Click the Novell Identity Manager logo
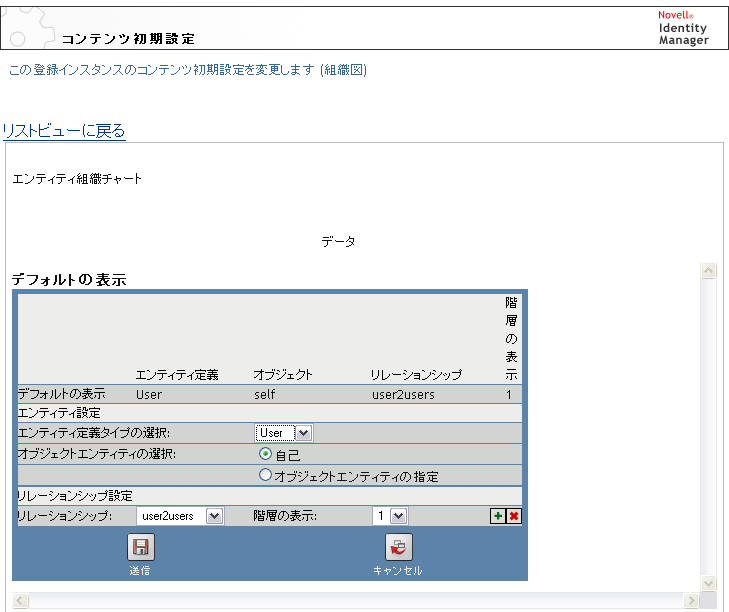The height and width of the screenshot is (612, 729). [683, 28]
